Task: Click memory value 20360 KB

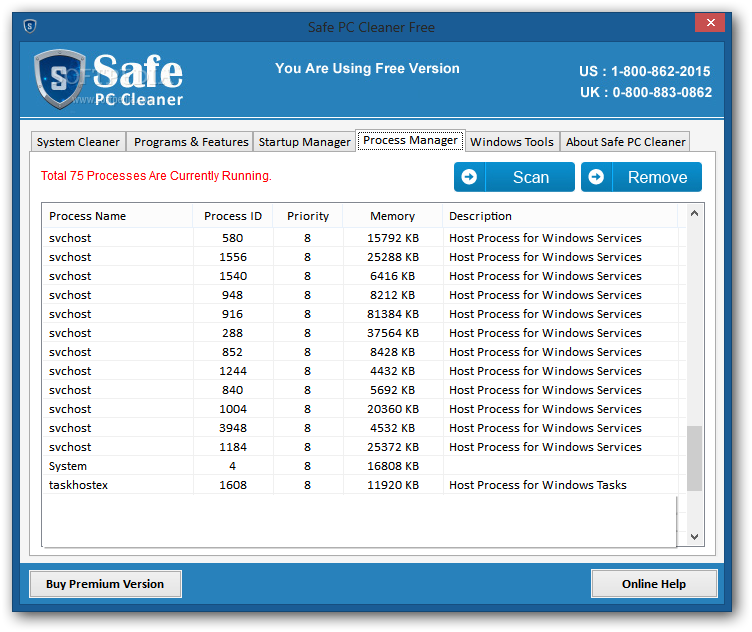Action: [x=393, y=409]
